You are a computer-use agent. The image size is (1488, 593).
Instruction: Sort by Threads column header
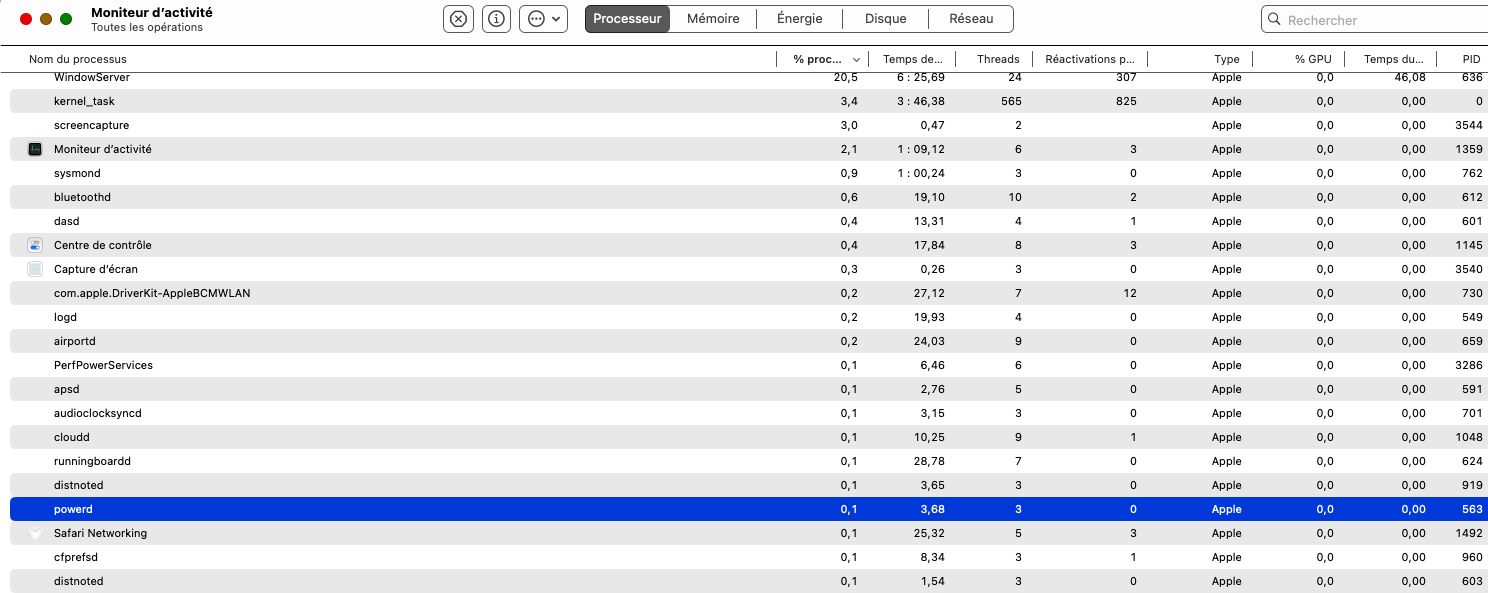click(998, 59)
